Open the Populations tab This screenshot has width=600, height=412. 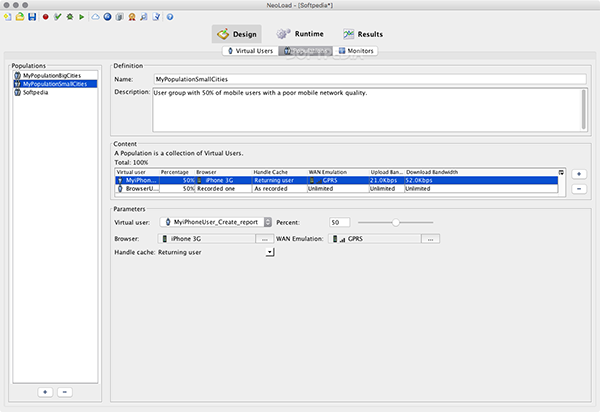pyautogui.click(x=306, y=51)
